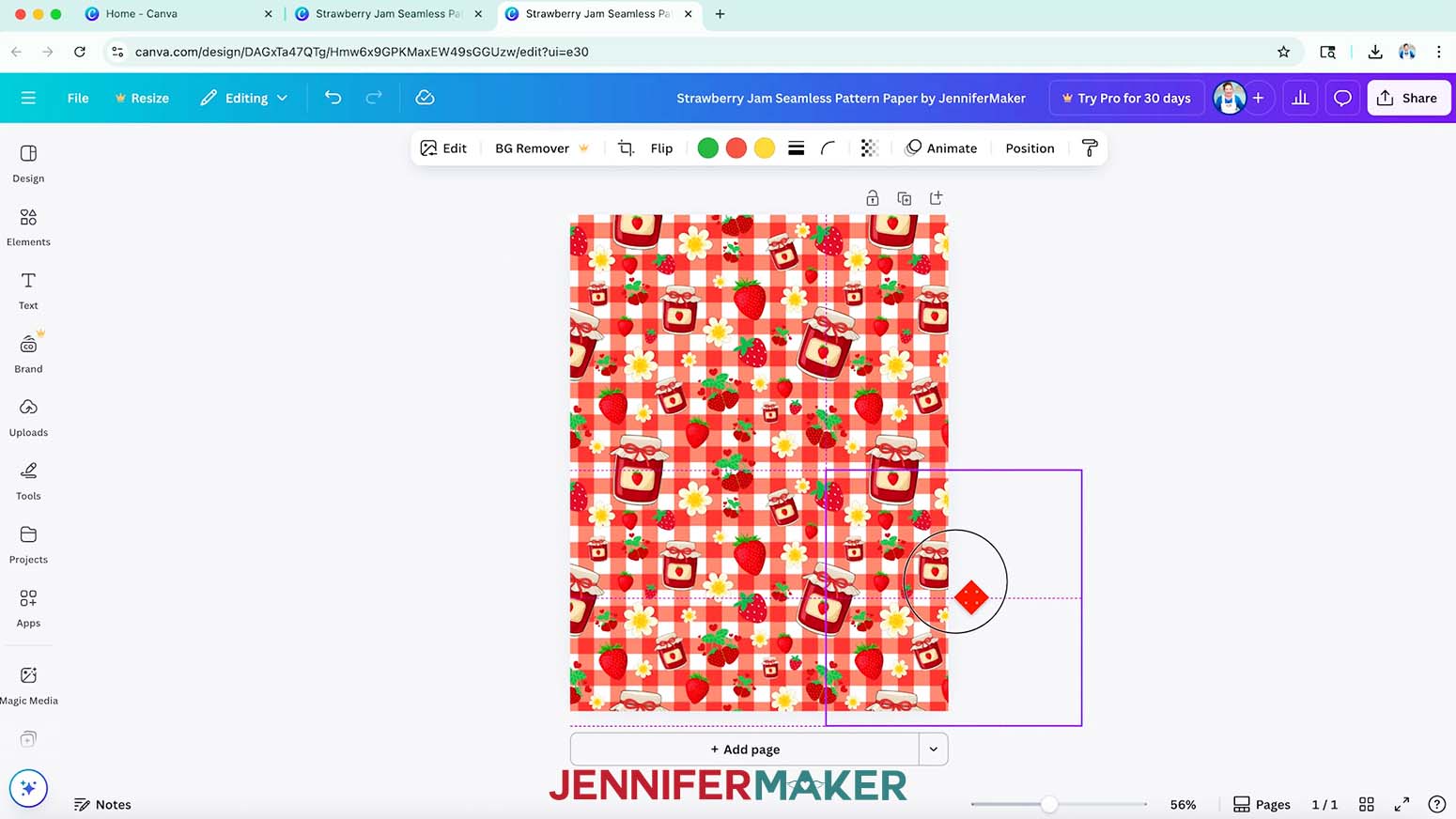Adjust the zoom slider handle
The height and width of the screenshot is (819, 1456).
pyautogui.click(x=1049, y=804)
